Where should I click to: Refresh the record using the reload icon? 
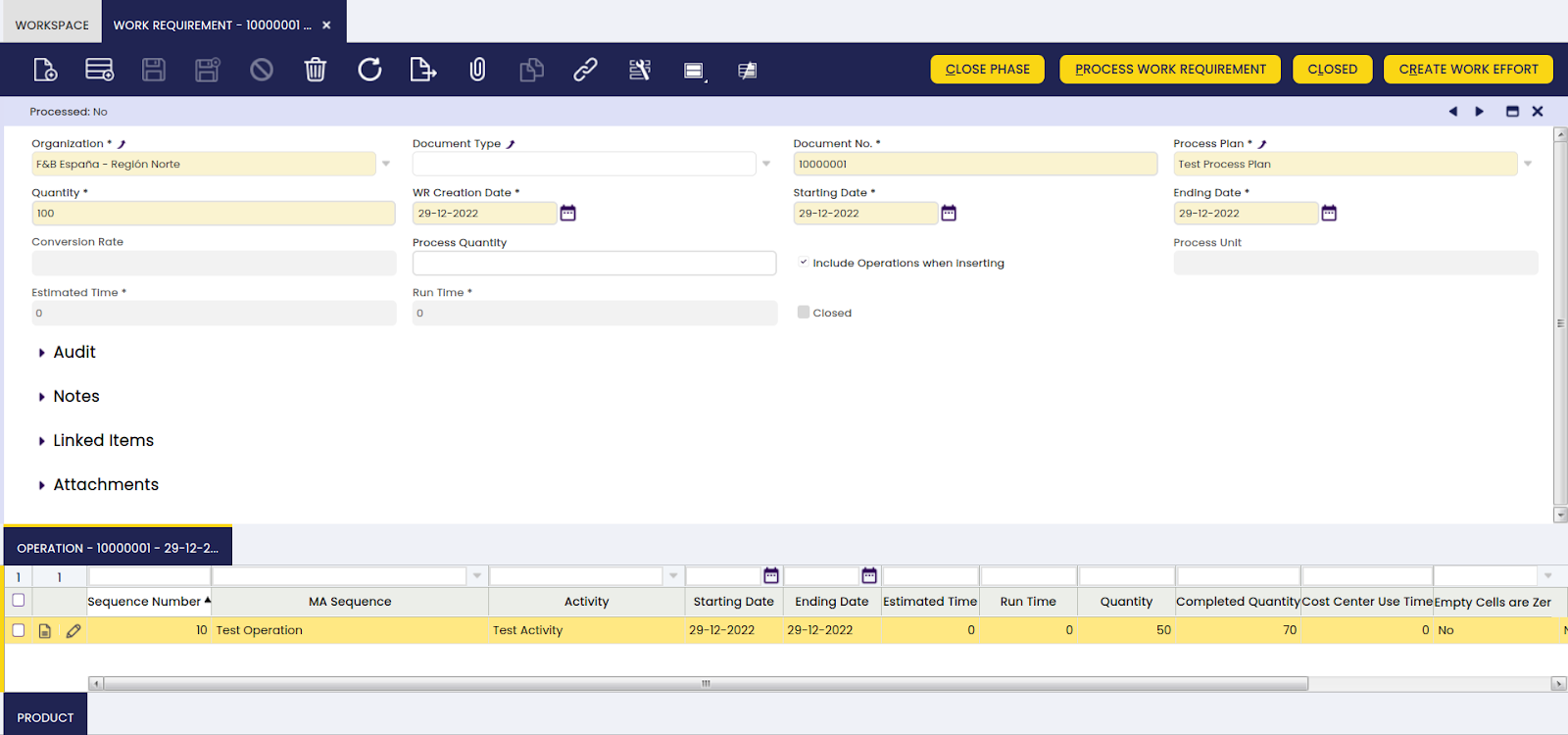[x=369, y=70]
